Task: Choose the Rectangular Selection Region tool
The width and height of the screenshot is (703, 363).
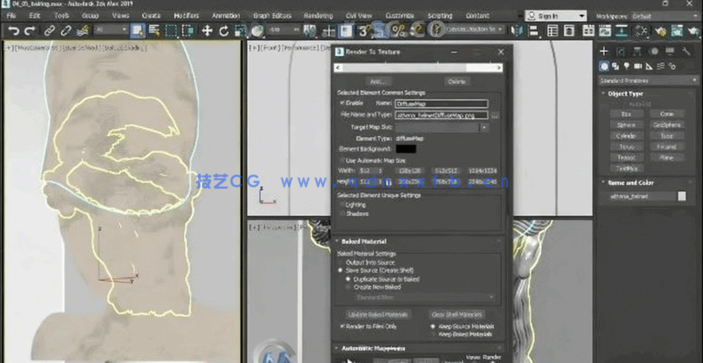Action: 171,31
